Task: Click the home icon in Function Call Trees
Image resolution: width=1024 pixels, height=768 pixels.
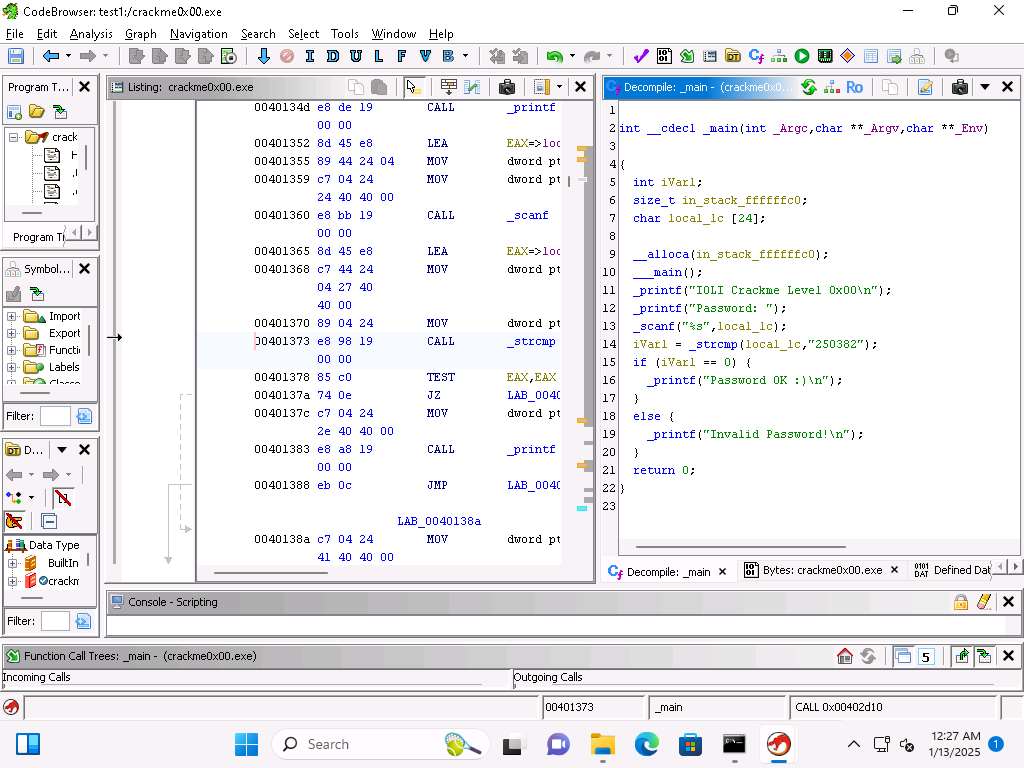Action: pos(845,656)
